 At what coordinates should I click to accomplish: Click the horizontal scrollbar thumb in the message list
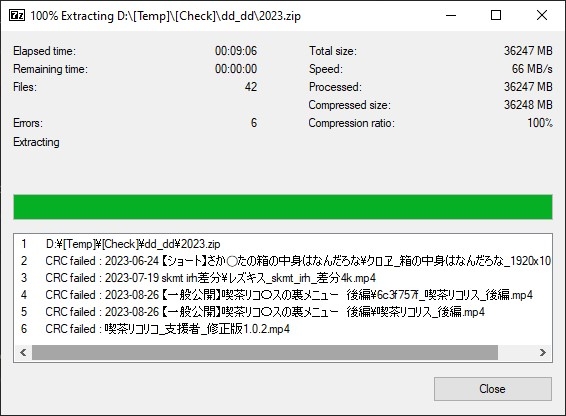pos(265,352)
